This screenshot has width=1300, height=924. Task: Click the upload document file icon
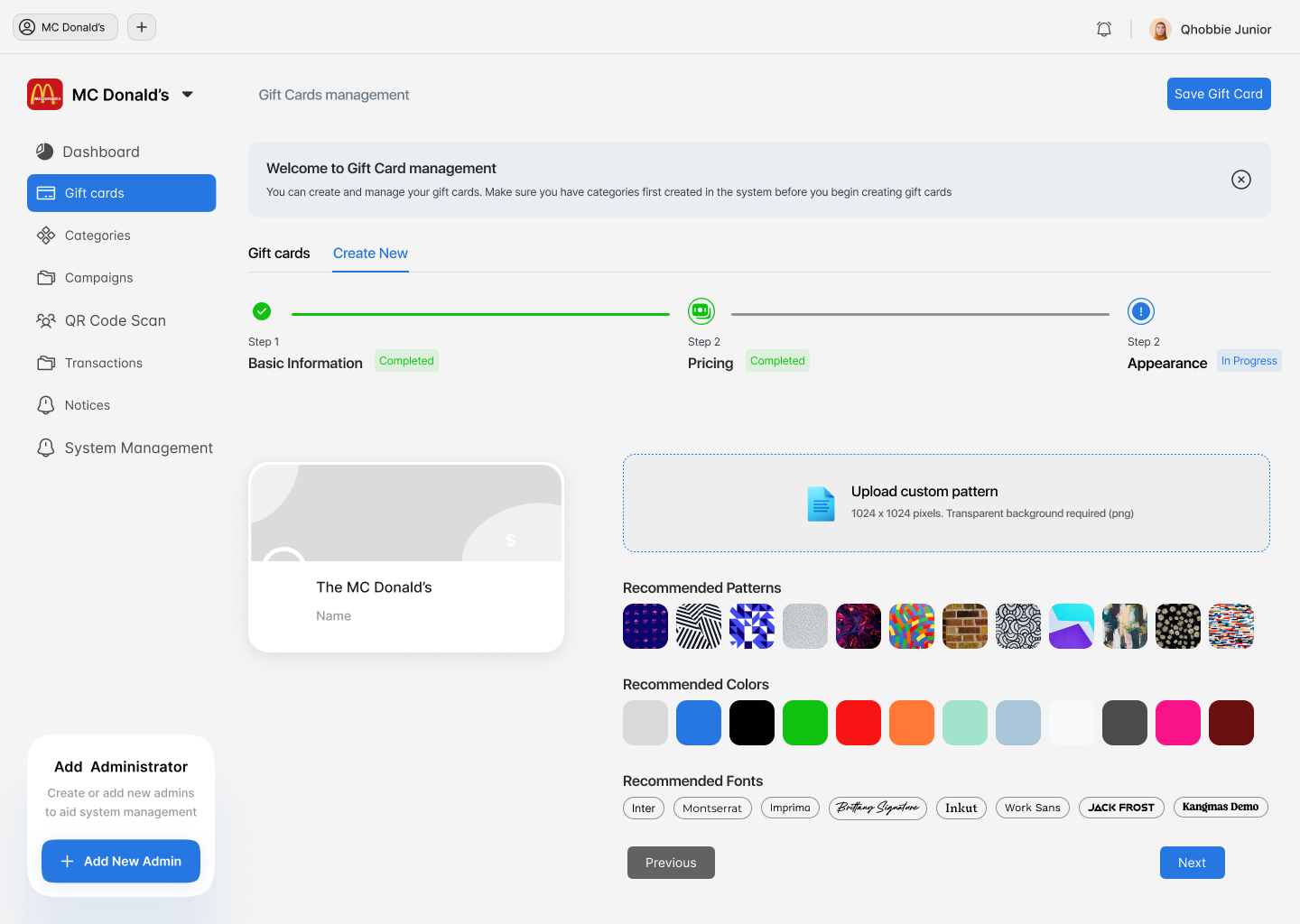point(821,504)
